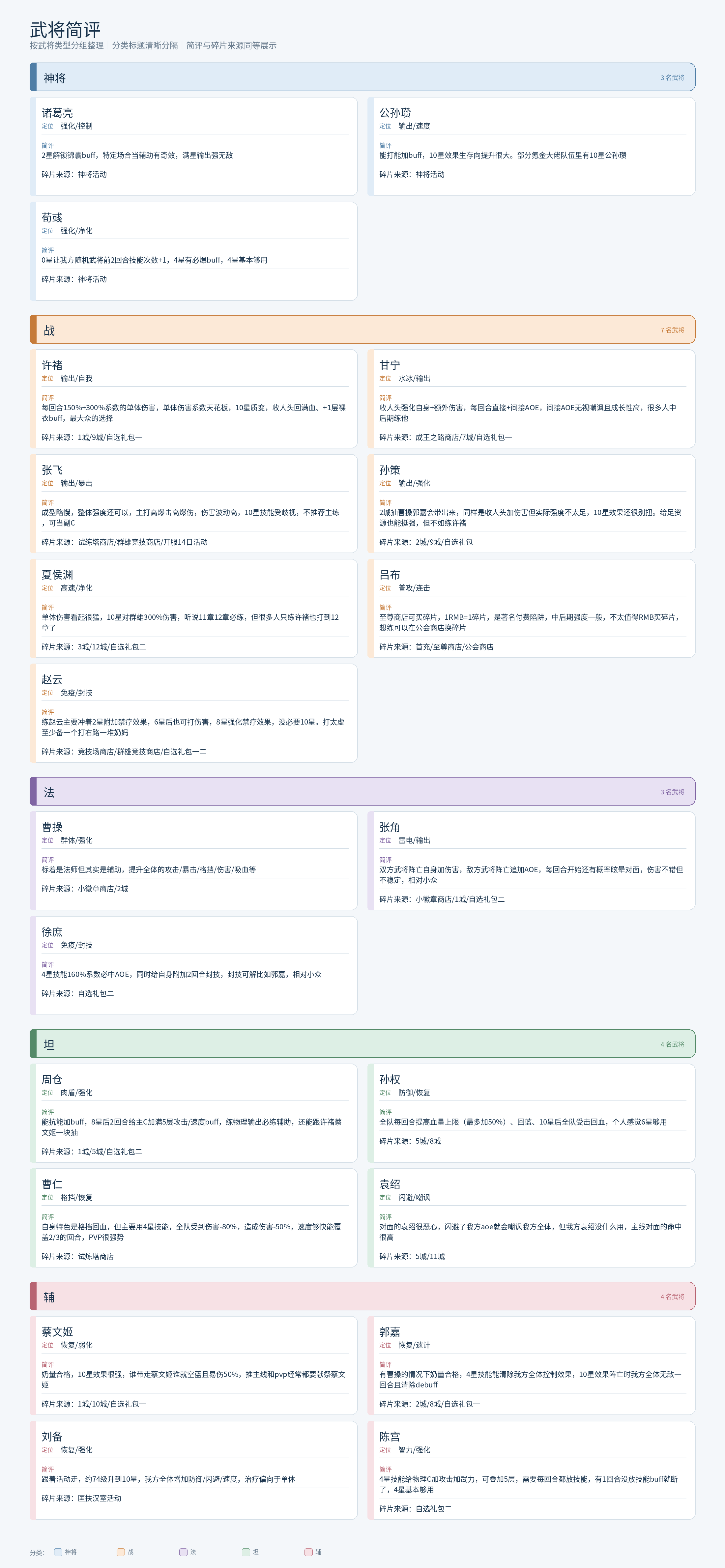
Task: Click the 诸葛亮 card title
Action: pyautogui.click(x=57, y=113)
